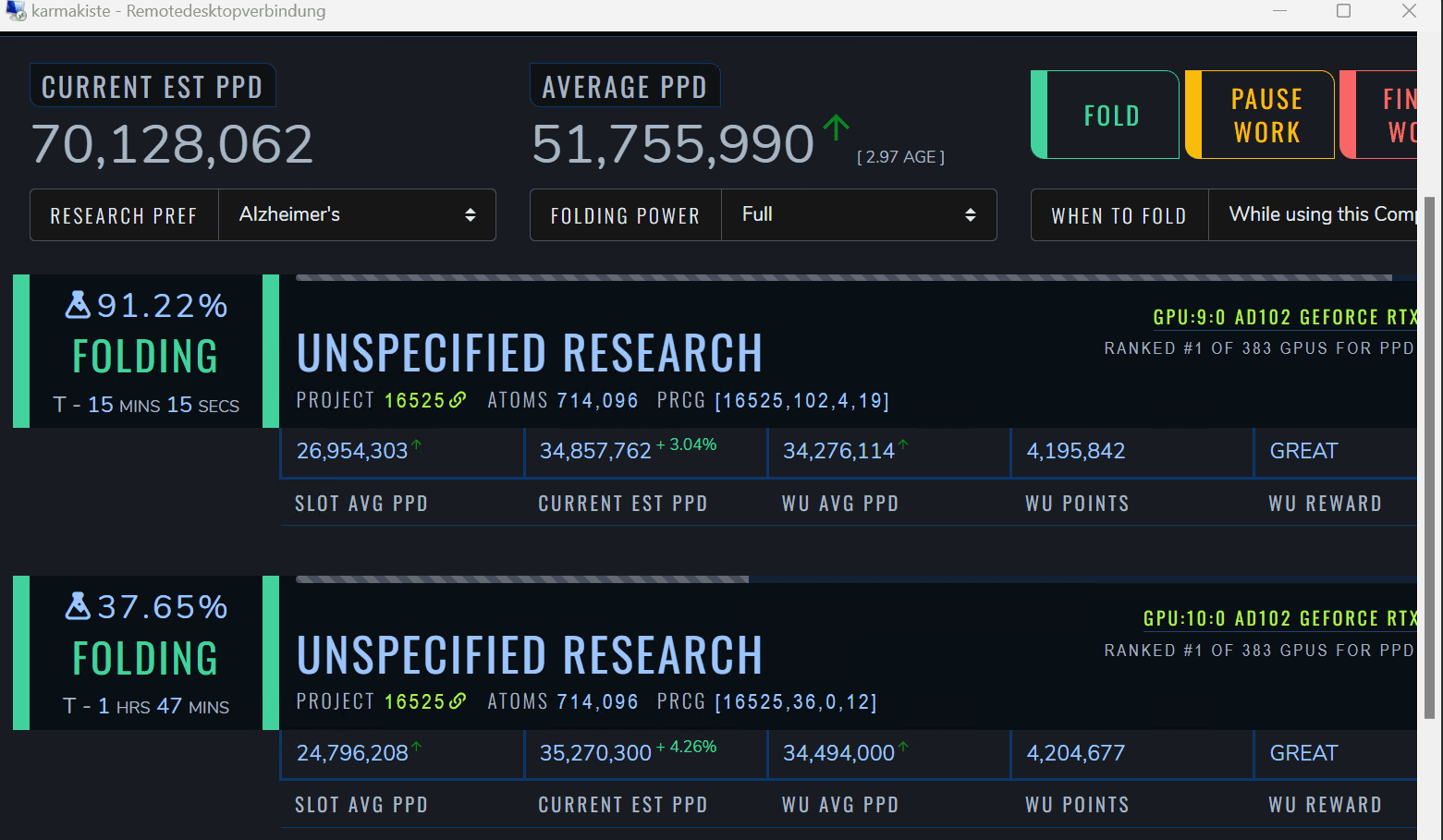Click link icon beside second project 16525
This screenshot has height=840, width=1443.
(x=458, y=701)
